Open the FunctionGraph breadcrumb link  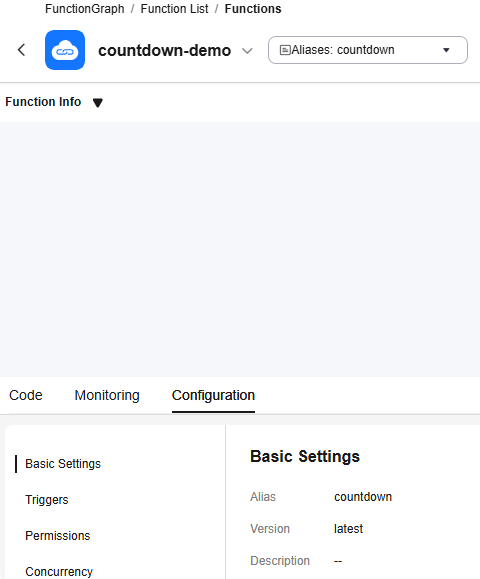click(x=85, y=8)
